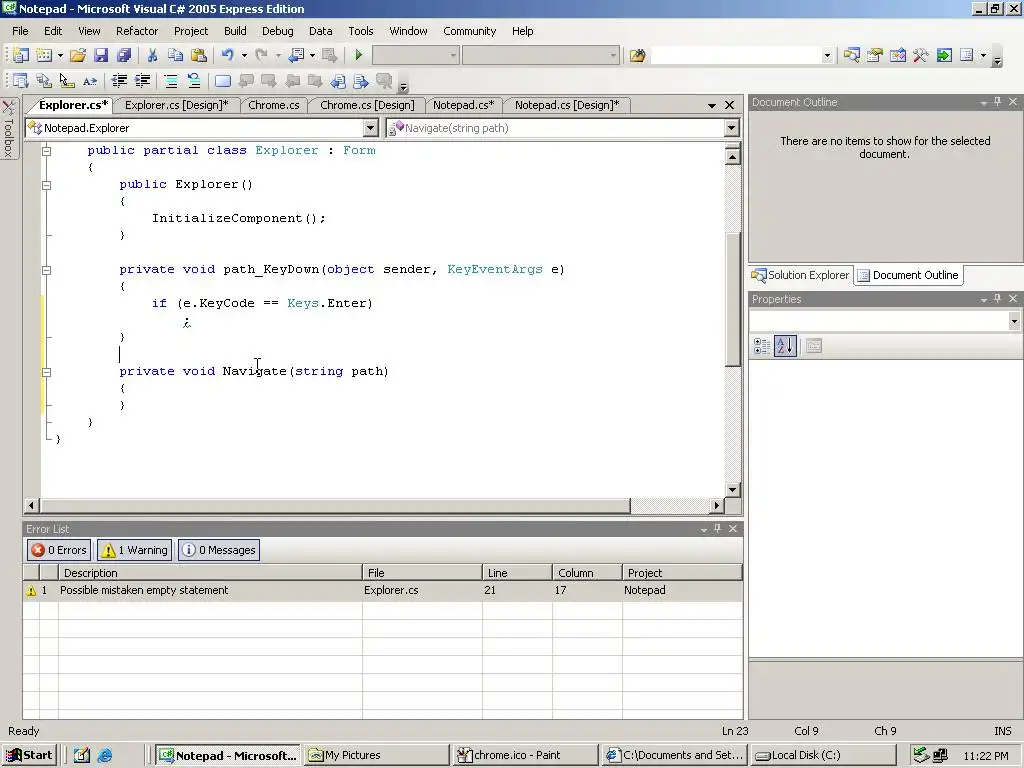
Task: Open Properties Window toolbar icon
Action: pos(874,56)
